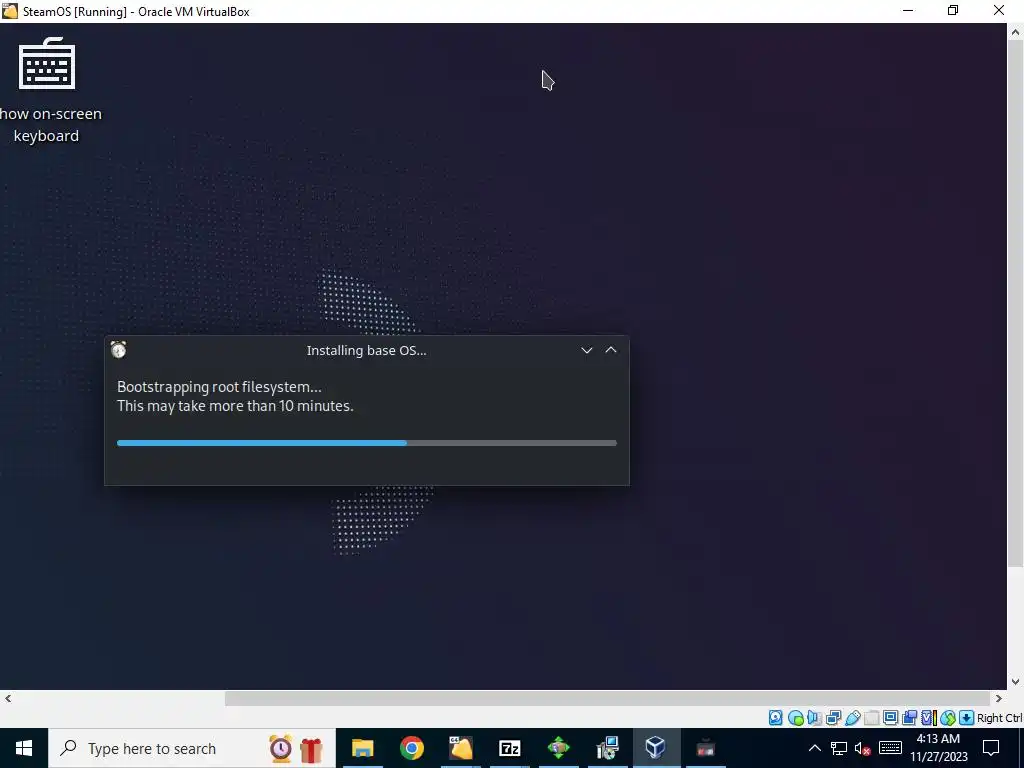The image size is (1024, 768).
Task: Click the "This may take more than 10 minutes." text
Action: [x=235, y=406]
